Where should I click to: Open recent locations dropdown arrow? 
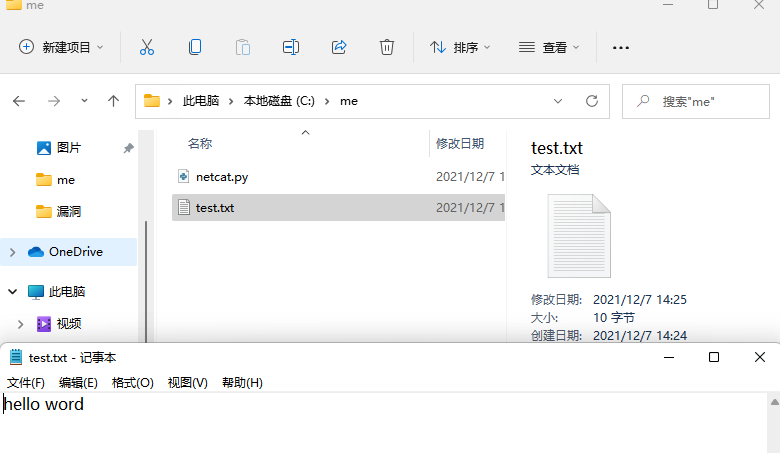click(85, 101)
